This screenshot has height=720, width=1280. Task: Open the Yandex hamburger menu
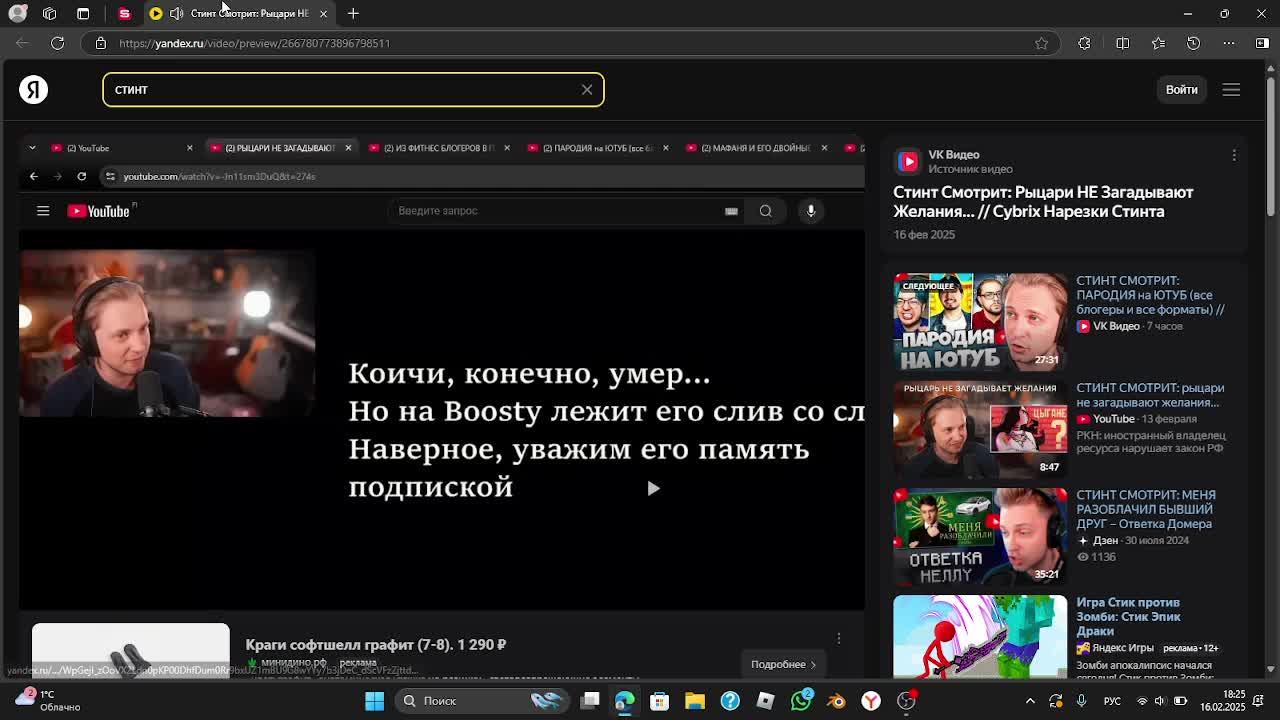click(1231, 89)
